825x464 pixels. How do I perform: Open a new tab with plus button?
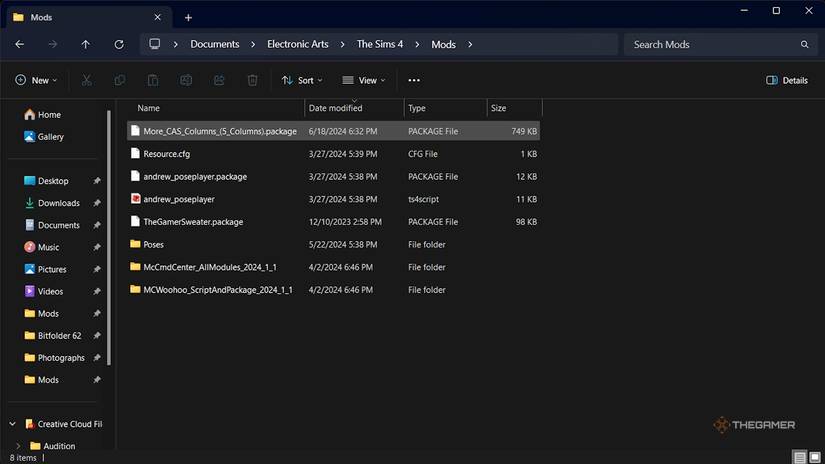coord(188,17)
